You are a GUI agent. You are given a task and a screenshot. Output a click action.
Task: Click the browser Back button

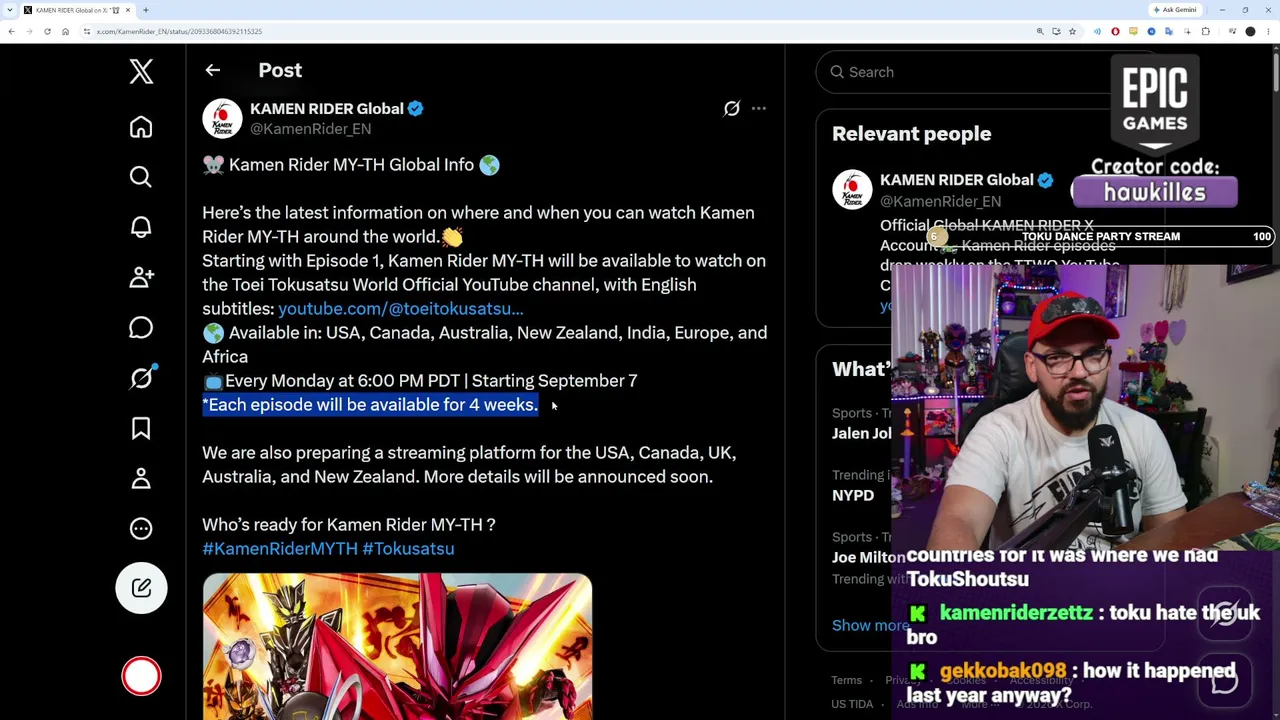pyautogui.click(x=11, y=32)
